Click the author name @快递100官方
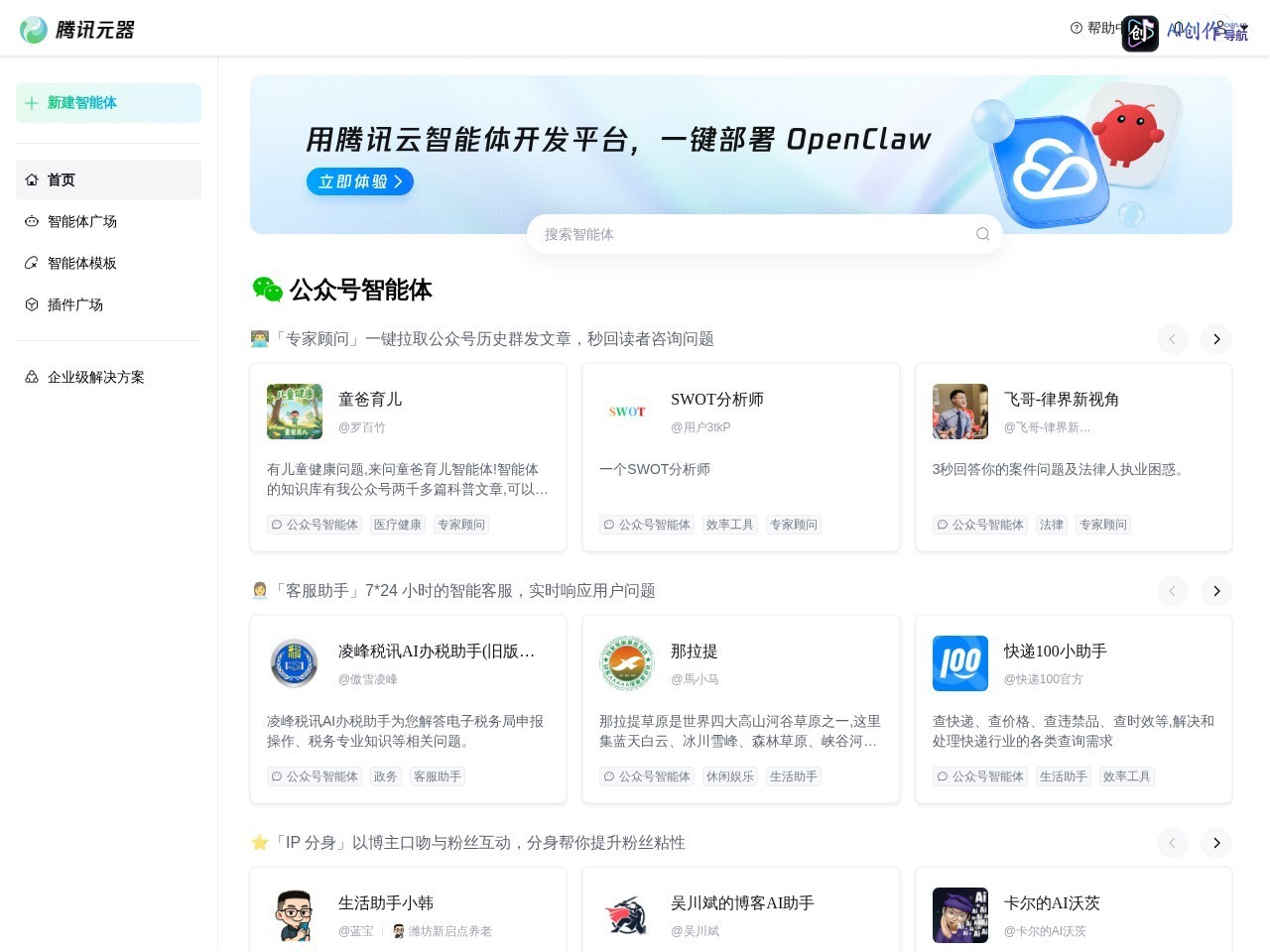 click(x=1044, y=679)
